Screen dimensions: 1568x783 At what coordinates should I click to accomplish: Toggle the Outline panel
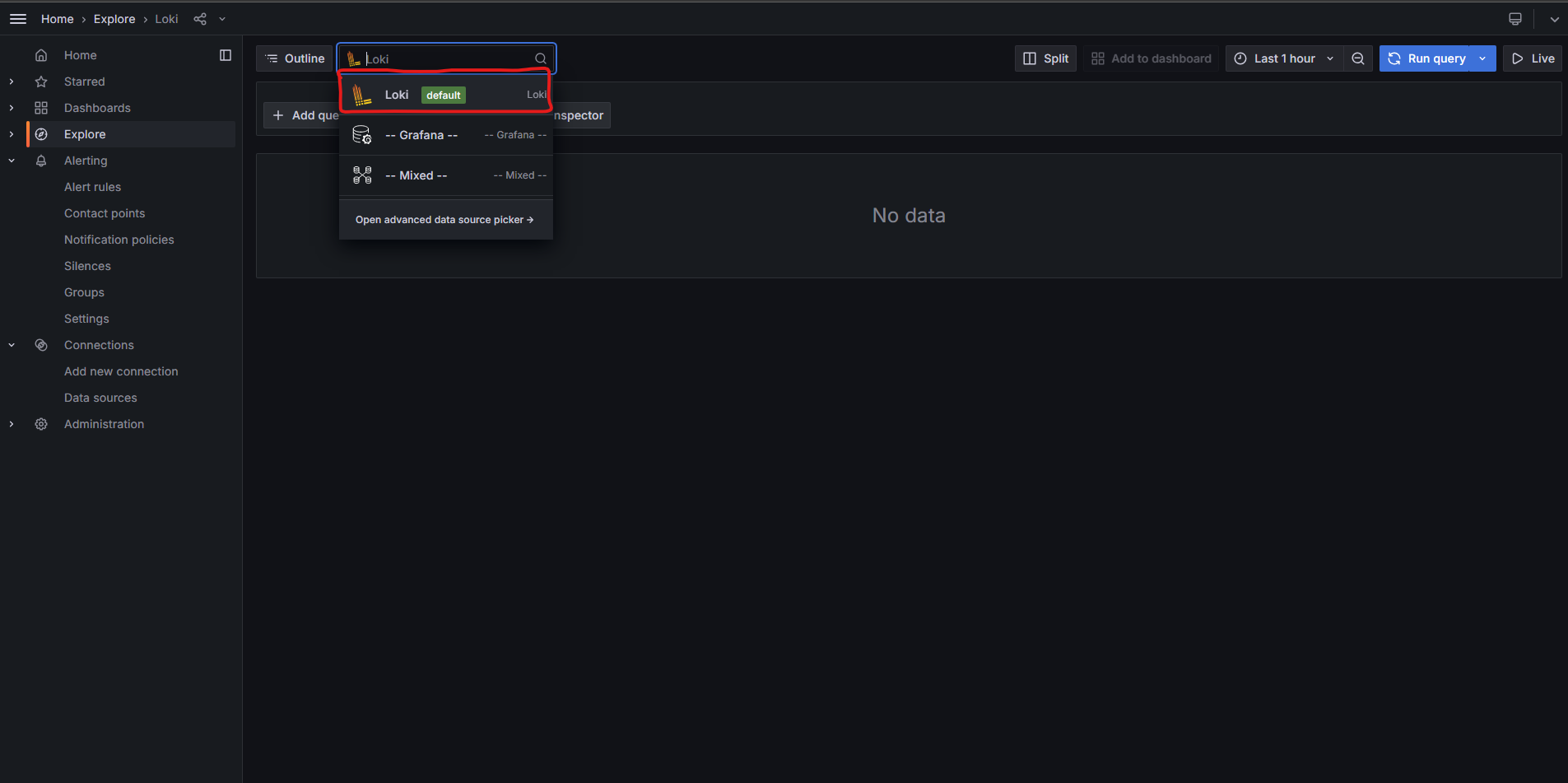click(x=294, y=58)
